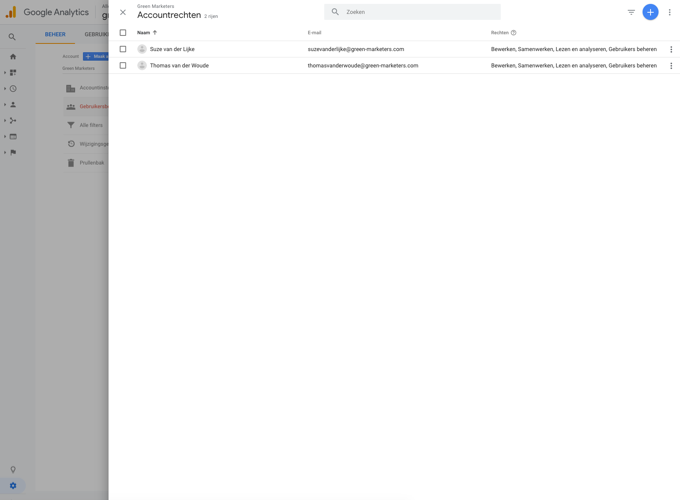Viewport: 680px width, 500px height.
Task: Open Thomas van der Woude user details
Action: [x=184, y=66]
